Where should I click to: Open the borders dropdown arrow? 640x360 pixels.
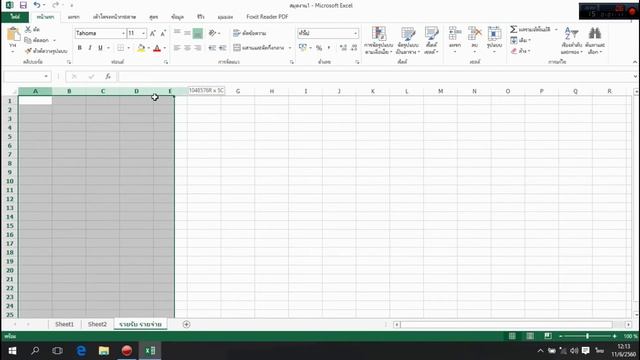point(129,48)
